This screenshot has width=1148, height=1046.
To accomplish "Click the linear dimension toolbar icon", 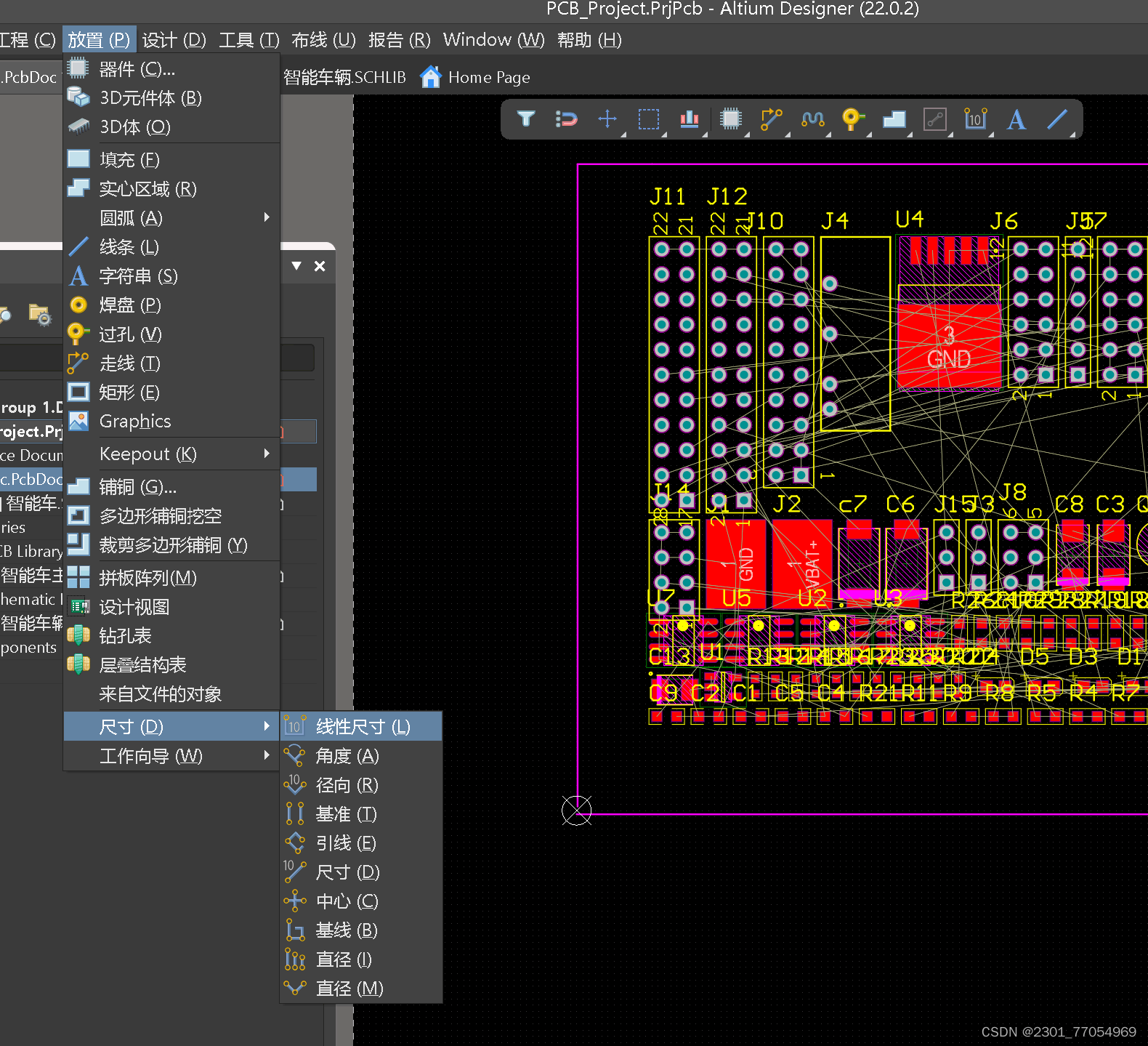I will [976, 118].
